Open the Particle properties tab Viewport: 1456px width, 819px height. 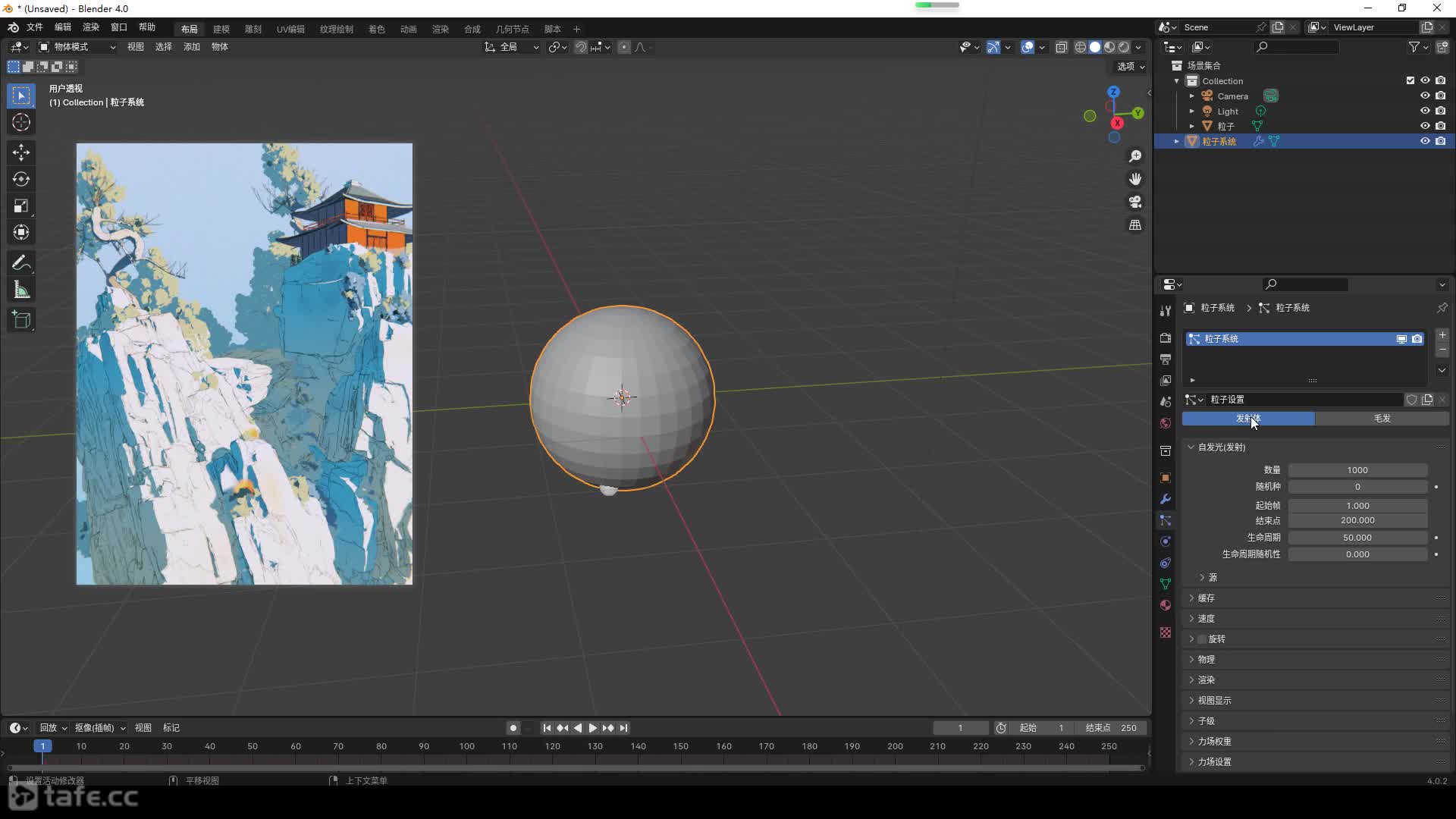point(1166,520)
